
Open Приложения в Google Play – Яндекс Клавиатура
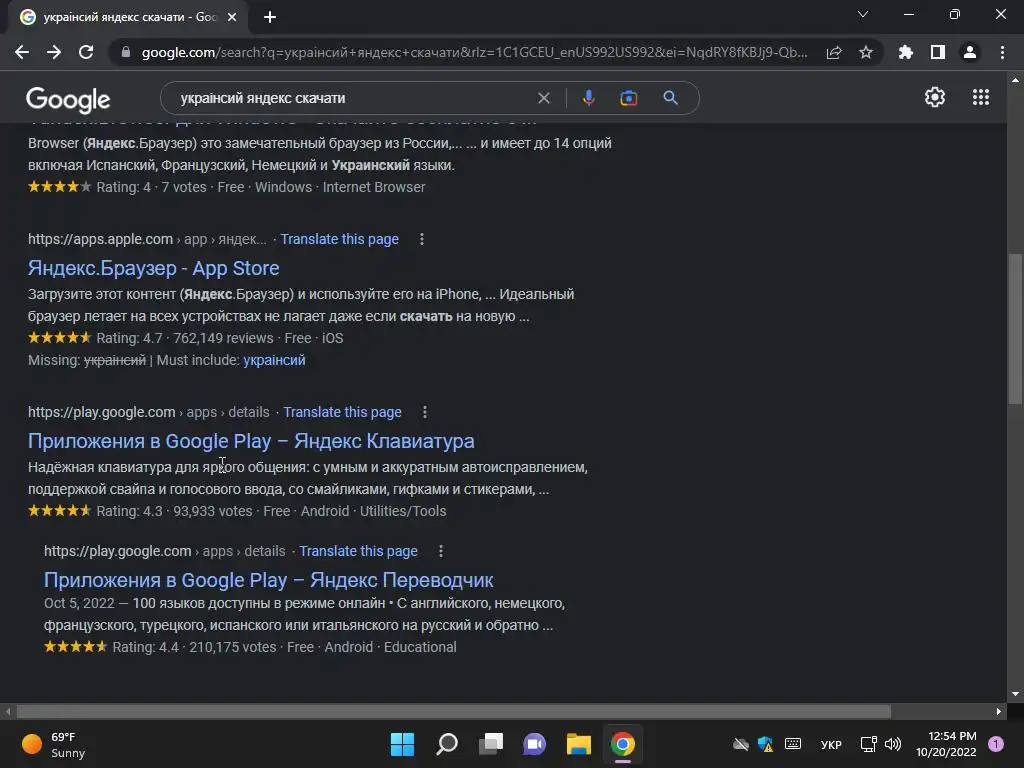pyautogui.click(x=251, y=441)
